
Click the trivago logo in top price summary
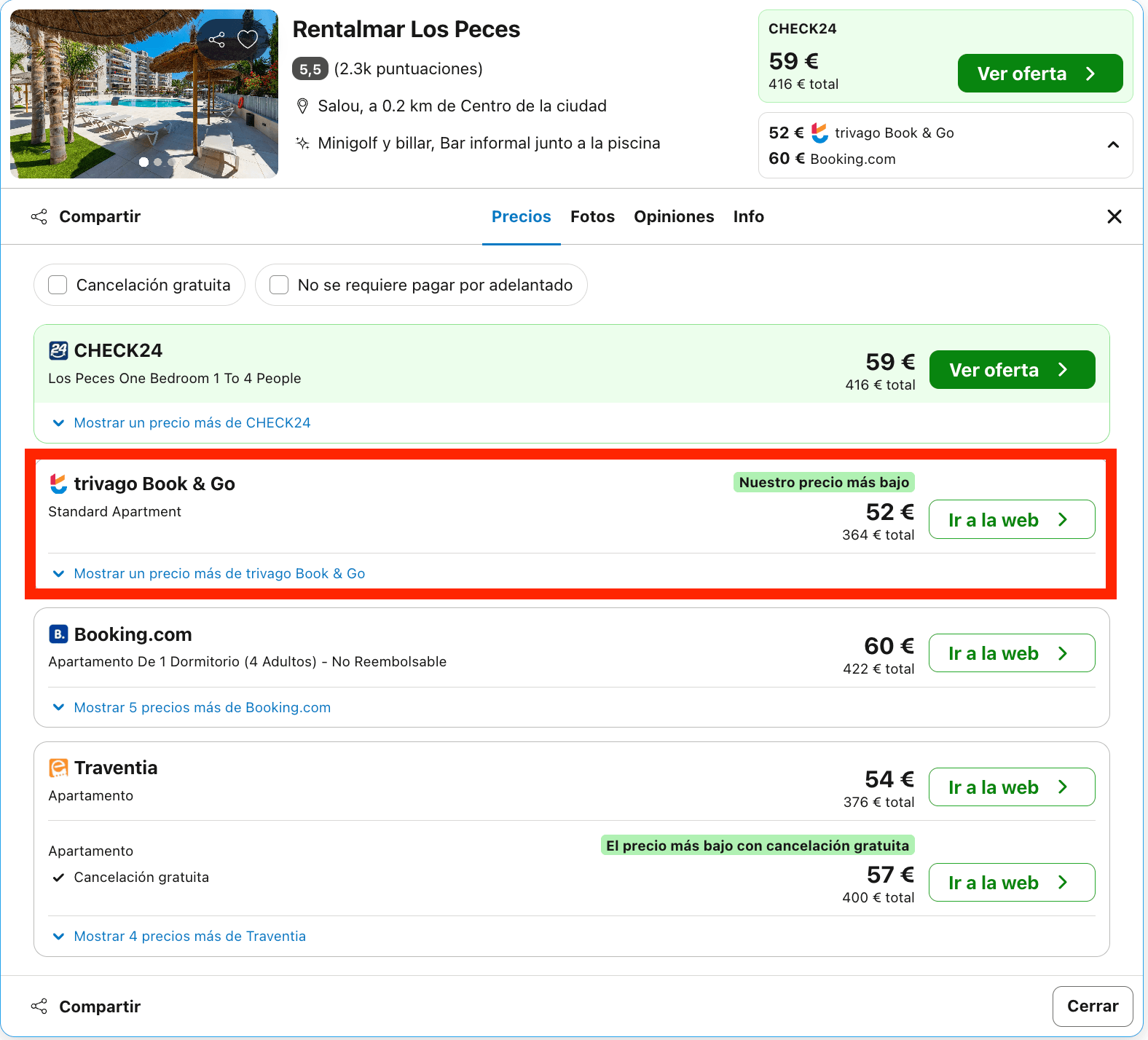click(819, 133)
